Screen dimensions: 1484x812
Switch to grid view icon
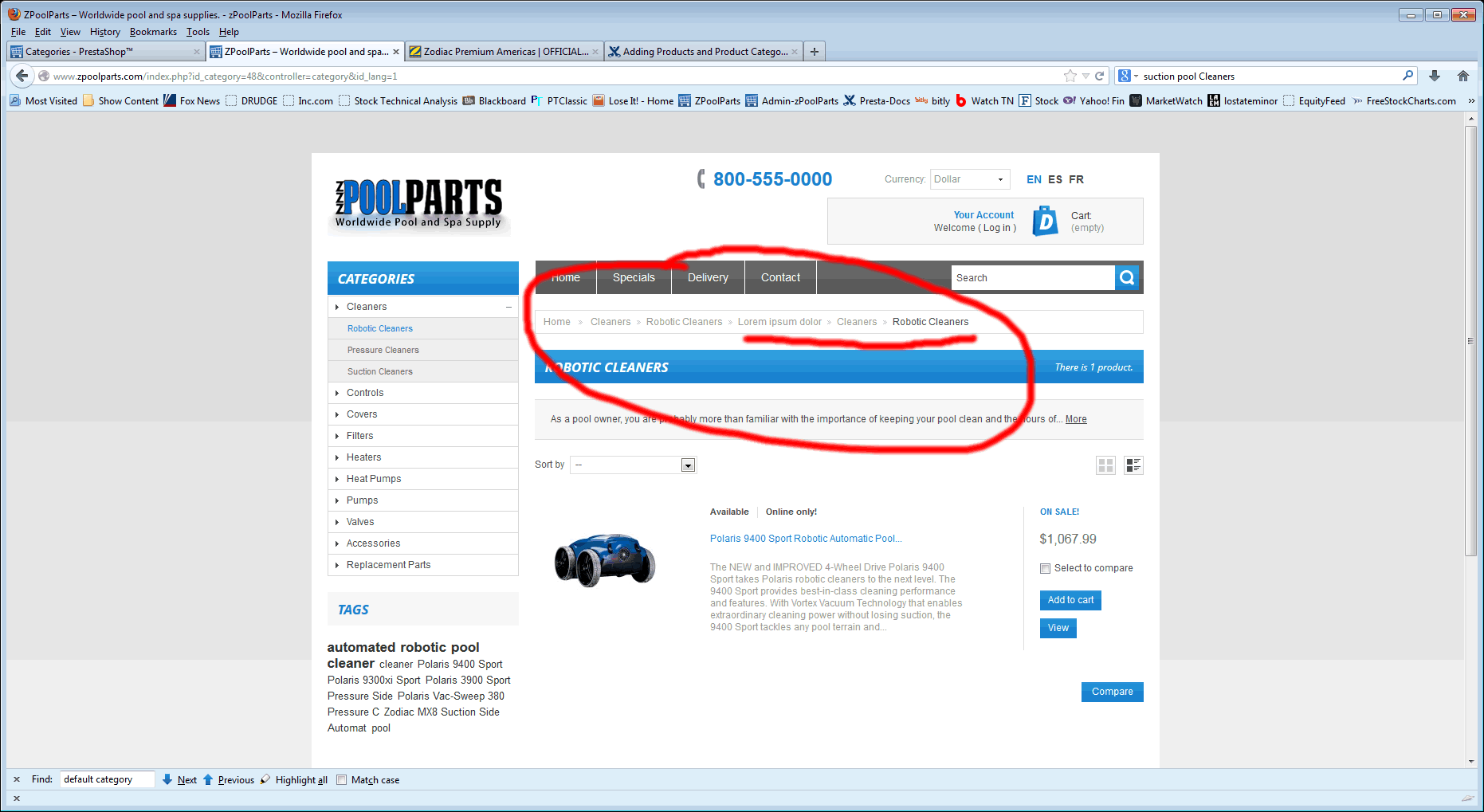pos(1105,465)
